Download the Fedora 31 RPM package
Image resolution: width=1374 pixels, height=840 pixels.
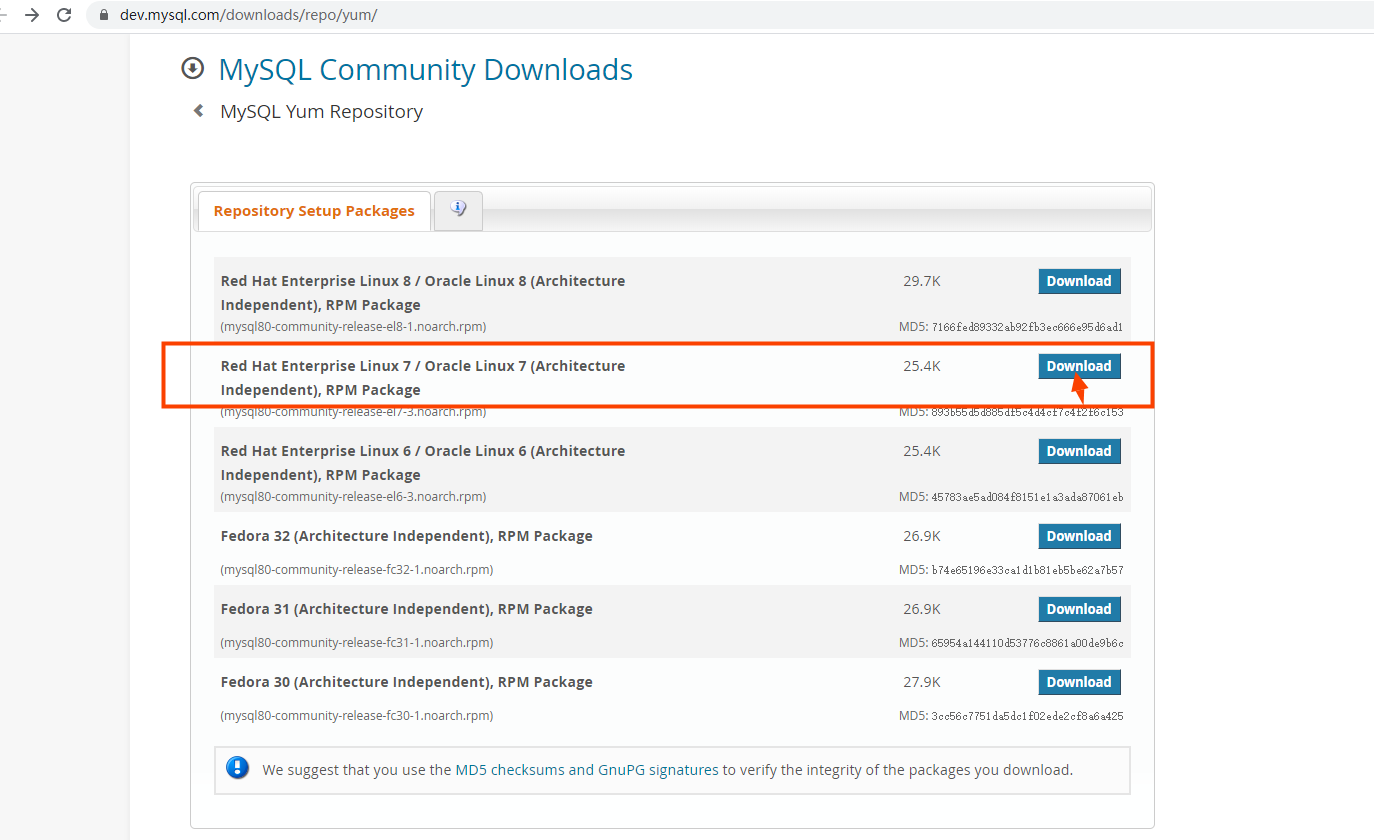pyautogui.click(x=1079, y=609)
